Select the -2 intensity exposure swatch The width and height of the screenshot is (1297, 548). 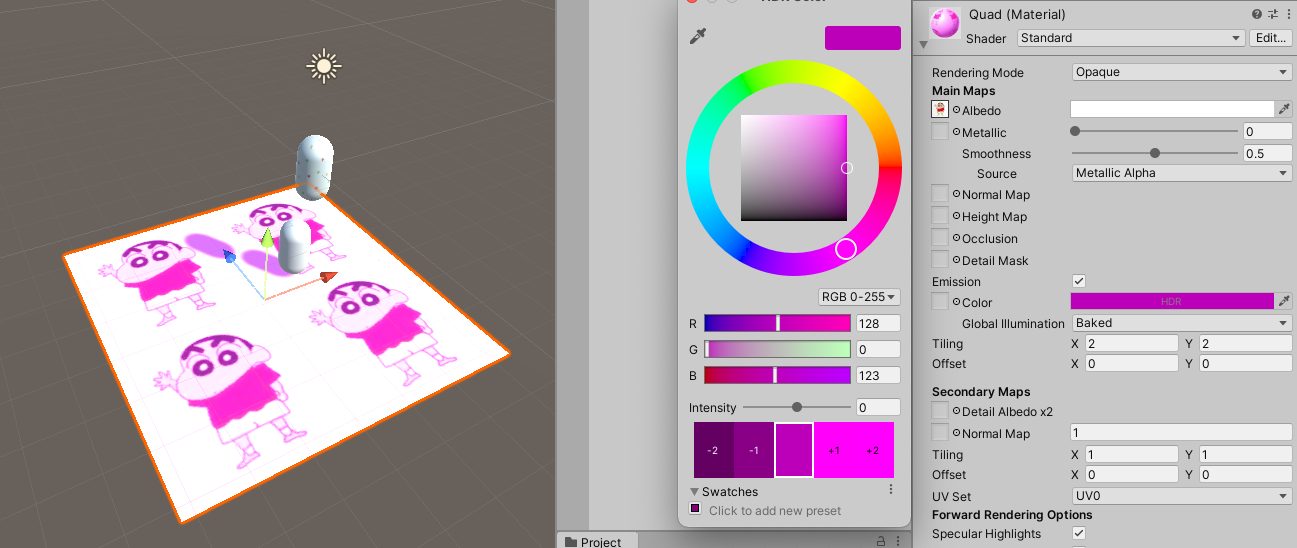tap(713, 450)
